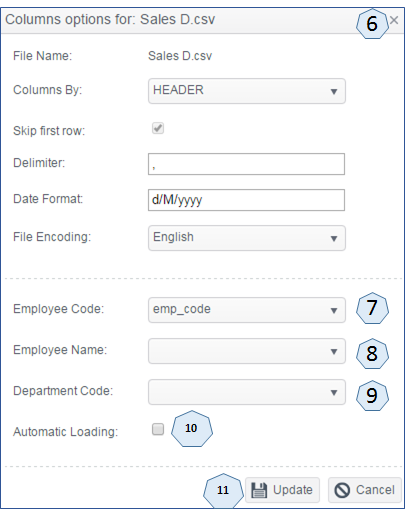This screenshot has width=405, height=509.
Task: Focus the Date Format d/M/yyyy field
Action: (246, 200)
